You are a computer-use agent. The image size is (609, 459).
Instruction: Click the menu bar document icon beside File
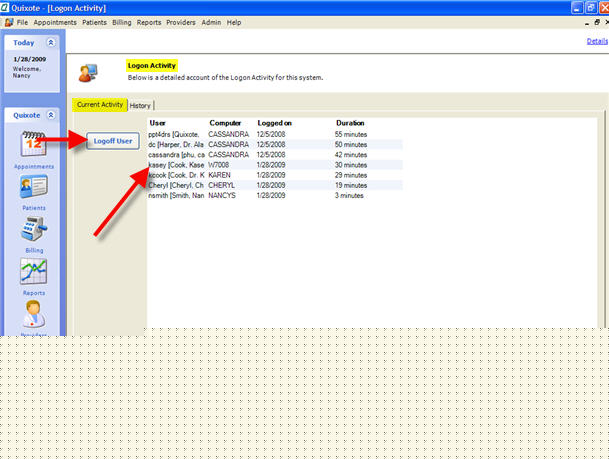[9, 23]
